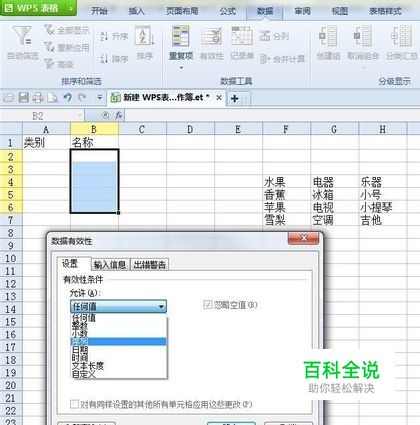
Task: Click the open folder icon in quick toolbar
Action: pyautogui.click(x=9, y=98)
